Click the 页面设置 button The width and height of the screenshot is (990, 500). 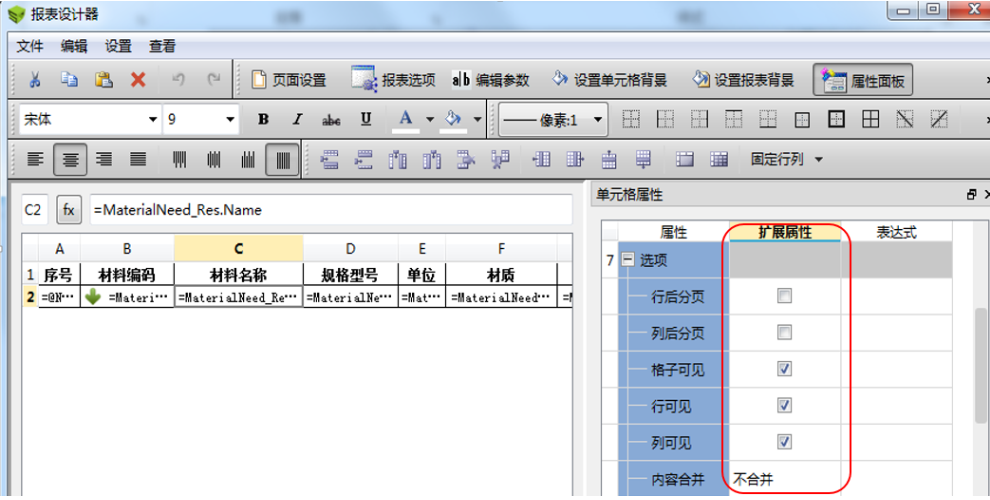pos(289,80)
